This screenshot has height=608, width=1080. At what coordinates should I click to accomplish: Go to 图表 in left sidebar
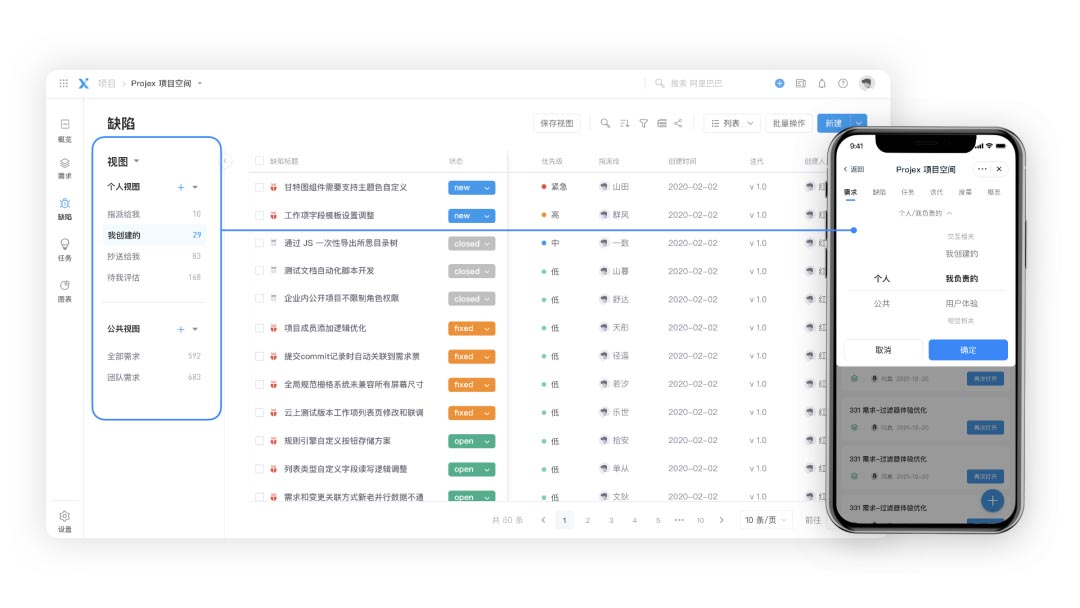tap(65, 291)
